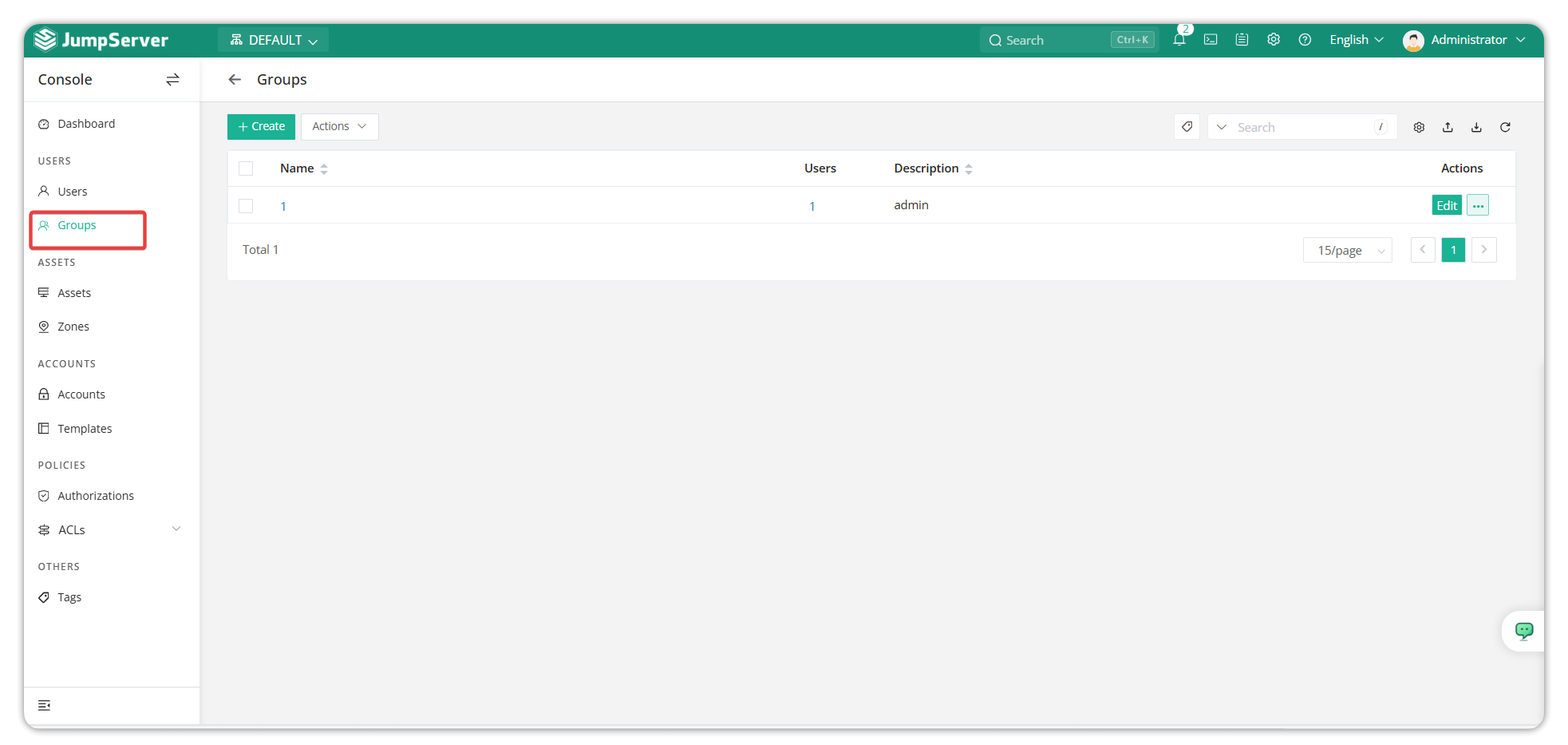Open the tickets list icon in header
The width and height of the screenshot is (1568, 745).
pyautogui.click(x=1242, y=39)
